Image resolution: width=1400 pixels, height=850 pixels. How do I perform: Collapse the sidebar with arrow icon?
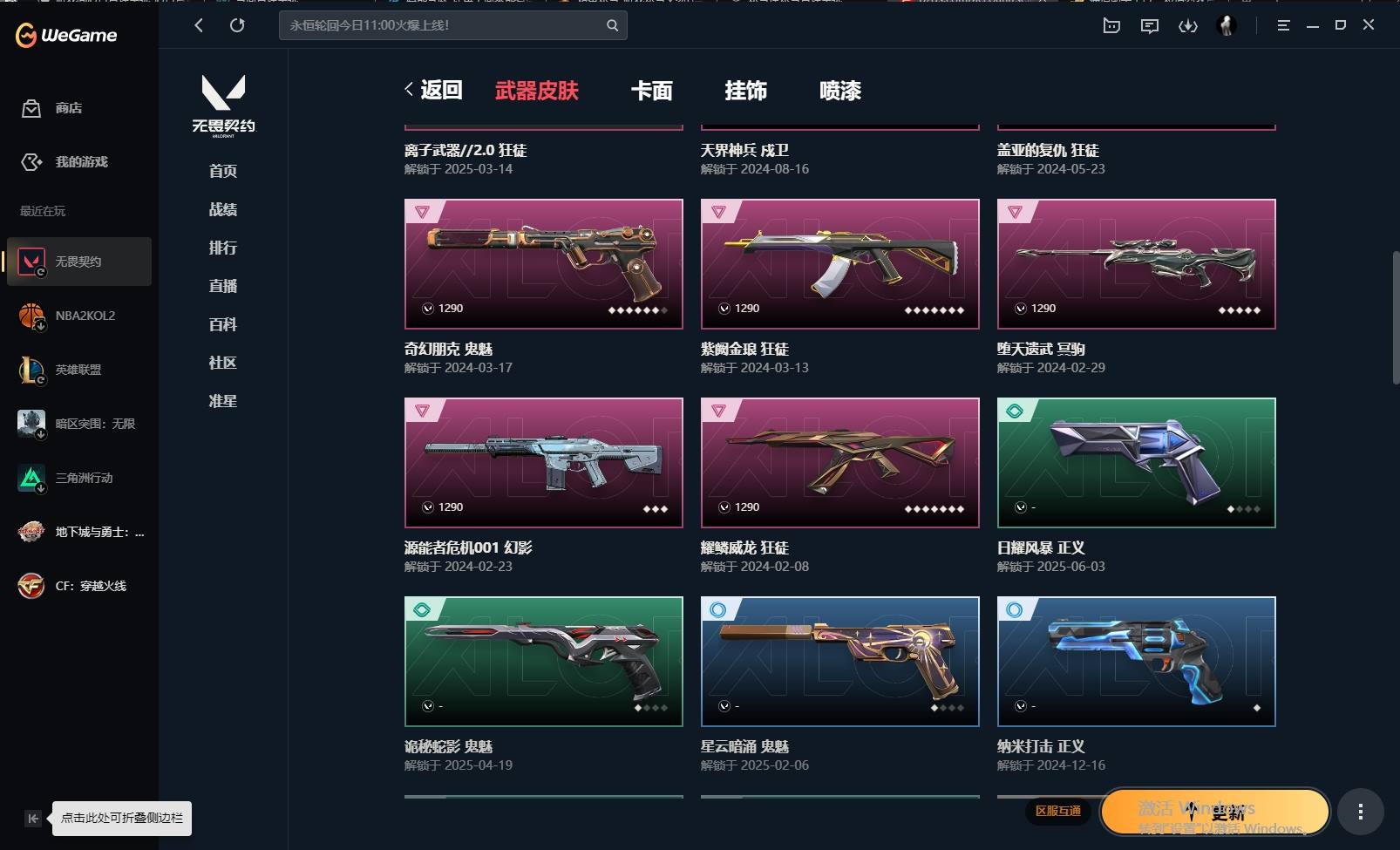pos(32,818)
